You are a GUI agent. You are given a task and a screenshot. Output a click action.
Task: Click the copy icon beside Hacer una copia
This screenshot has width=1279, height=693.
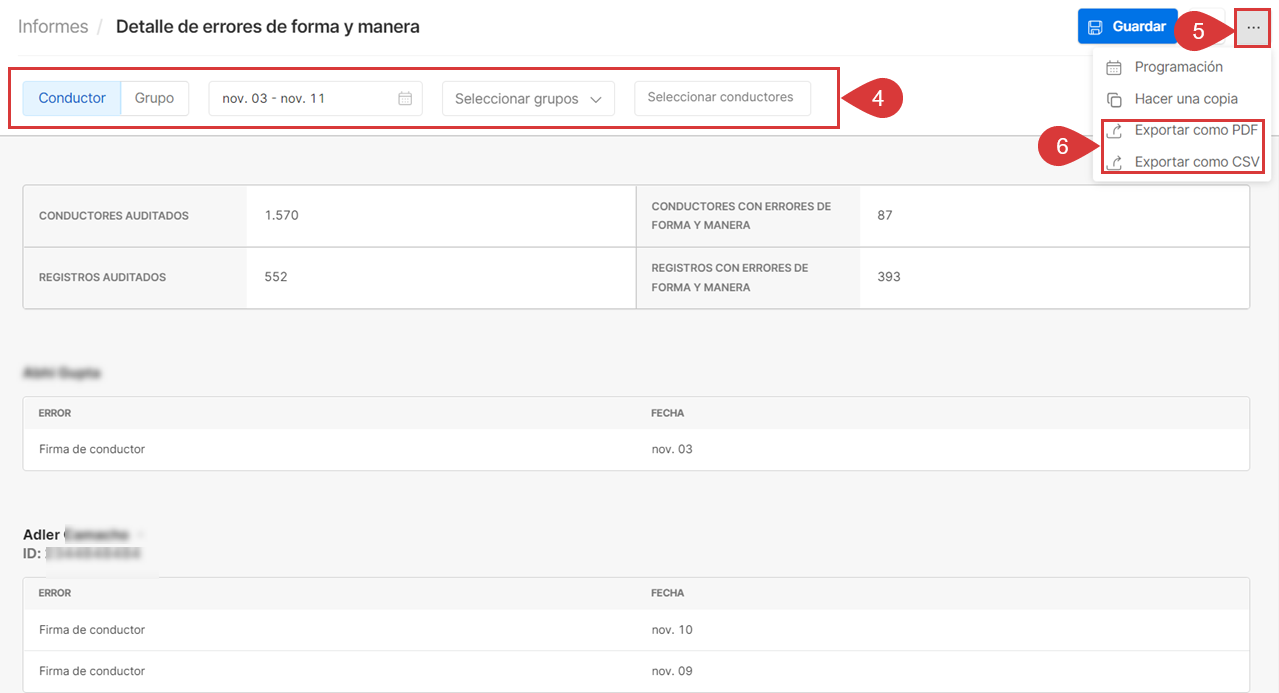1114,100
